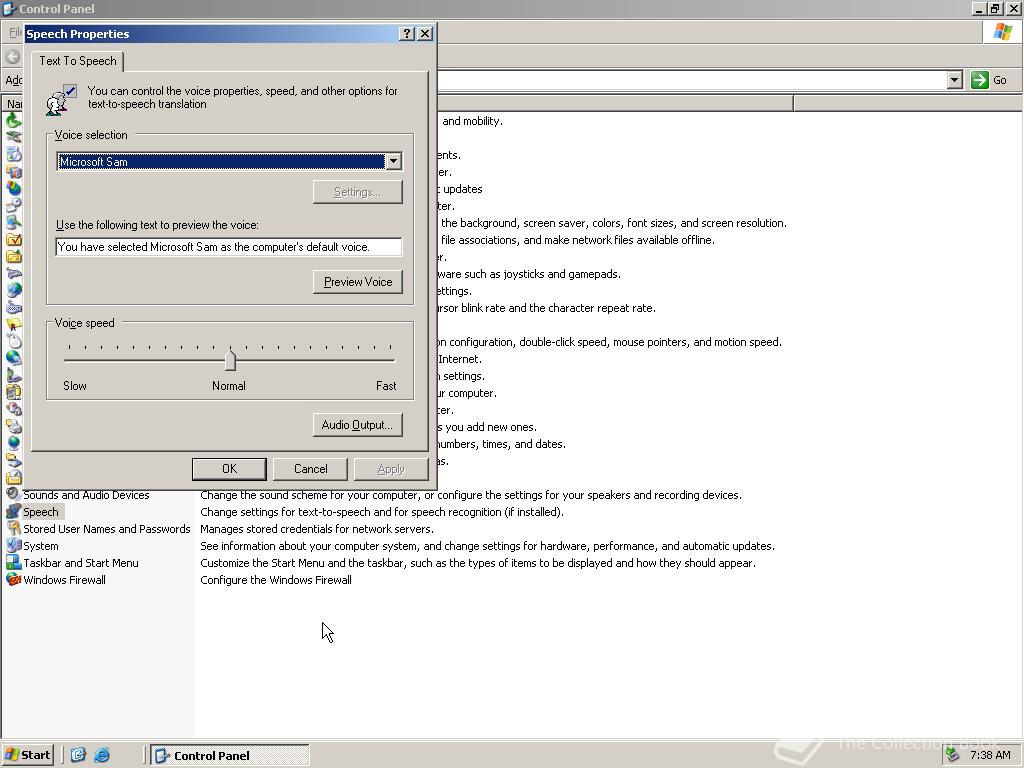Viewport: 1024px width, 768px height.
Task: Open the Display icon in Control Panel
Action: [13, 223]
